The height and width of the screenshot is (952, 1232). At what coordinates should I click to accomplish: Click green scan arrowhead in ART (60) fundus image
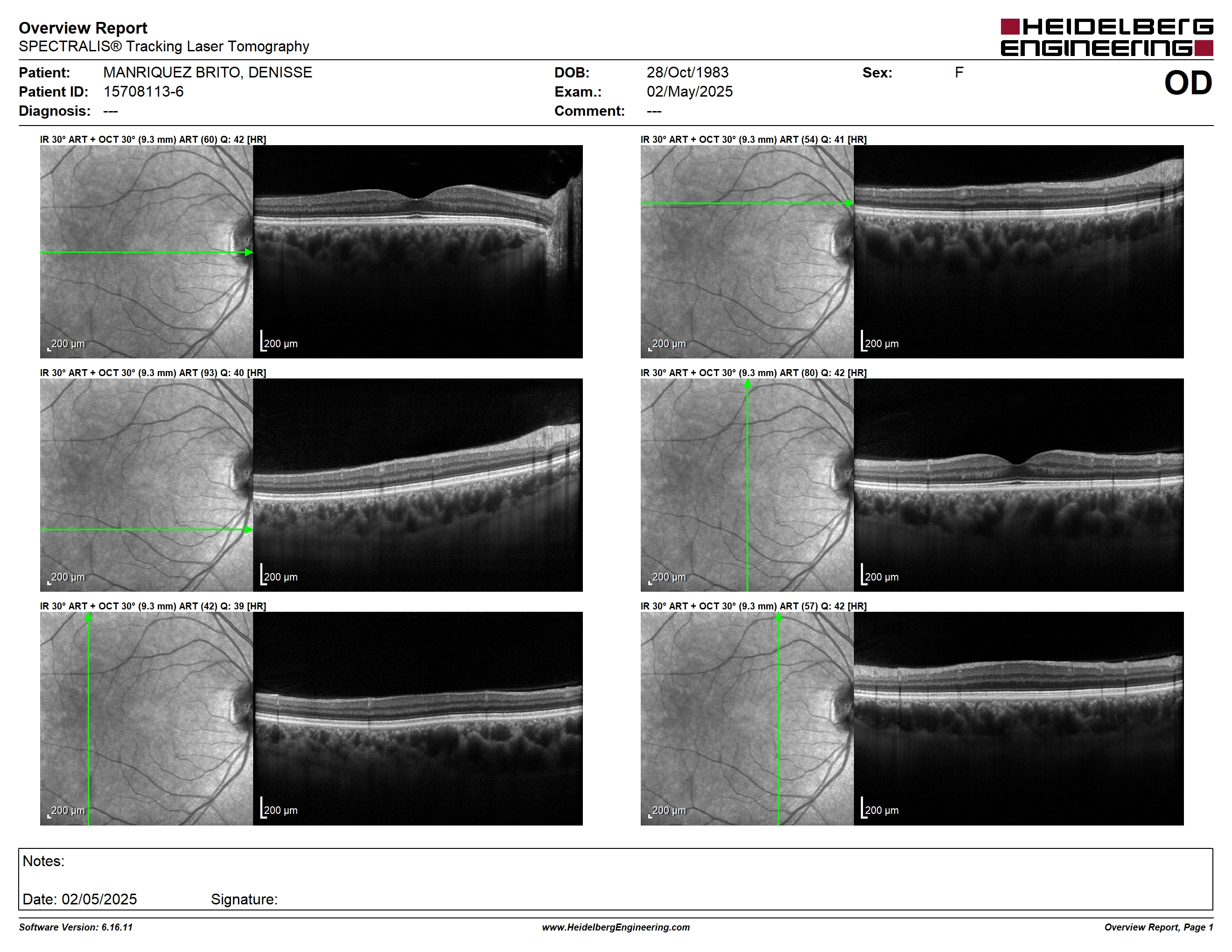[x=249, y=252]
